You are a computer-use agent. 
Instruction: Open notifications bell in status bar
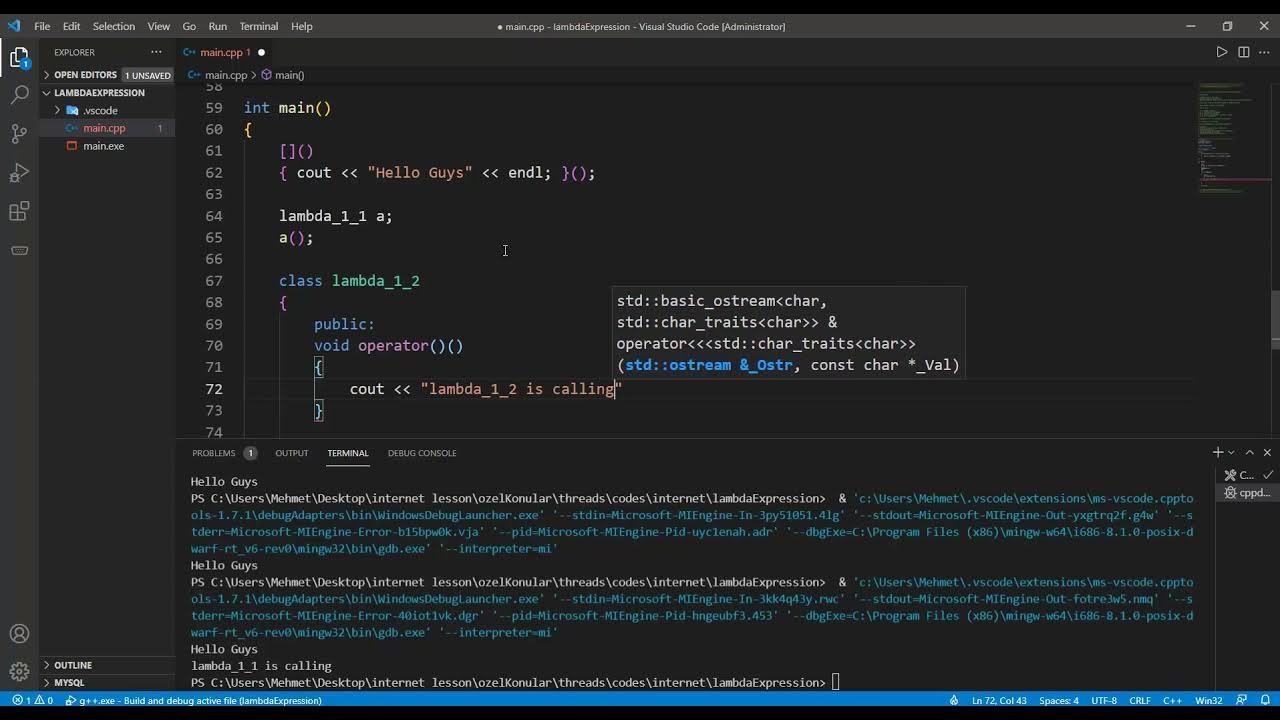click(1265, 701)
